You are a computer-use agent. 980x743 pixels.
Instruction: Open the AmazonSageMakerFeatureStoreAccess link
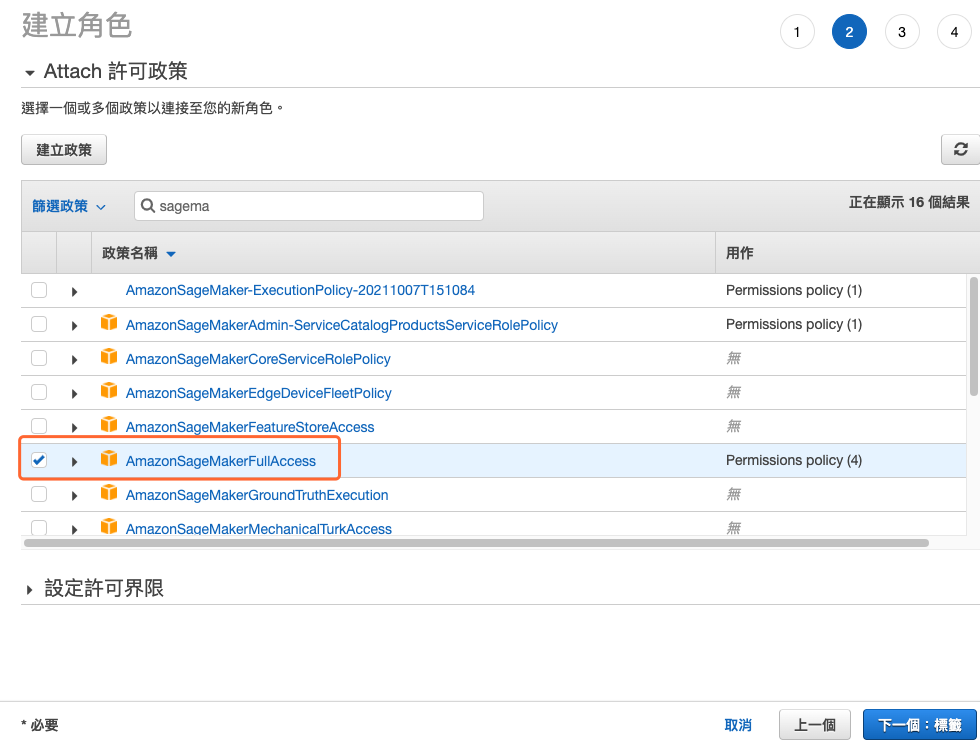pos(250,427)
